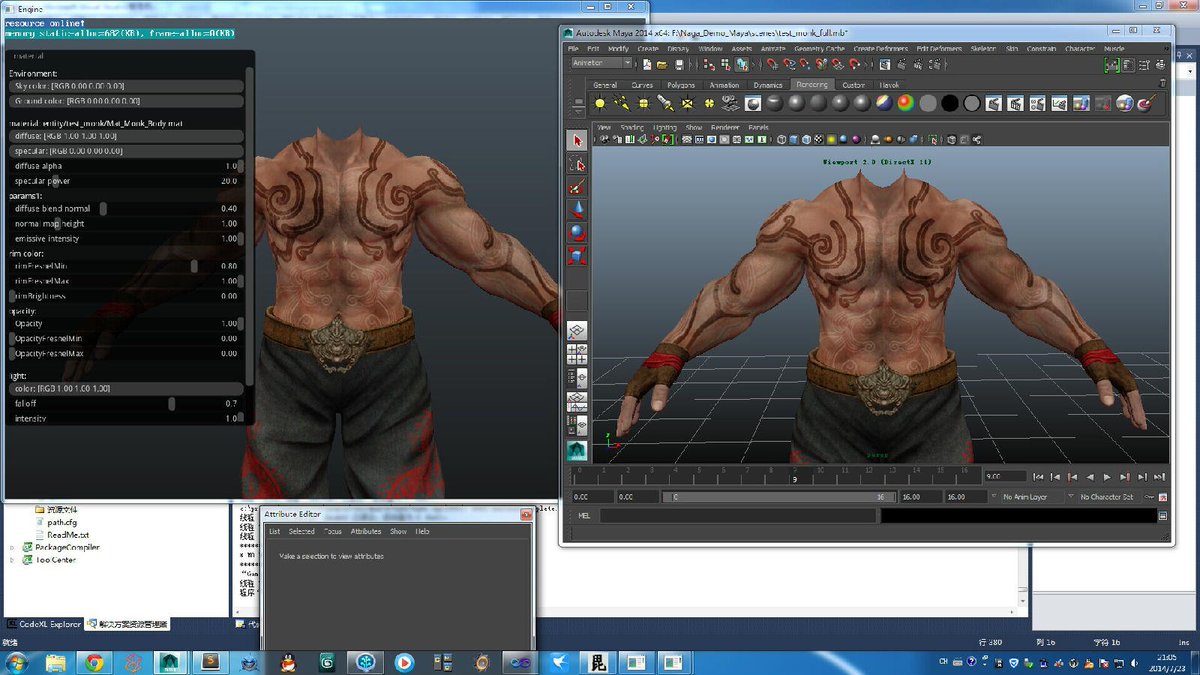Select the Move tool in Maya toolbox
Screen dimensions: 1200x675
click(x=577, y=209)
